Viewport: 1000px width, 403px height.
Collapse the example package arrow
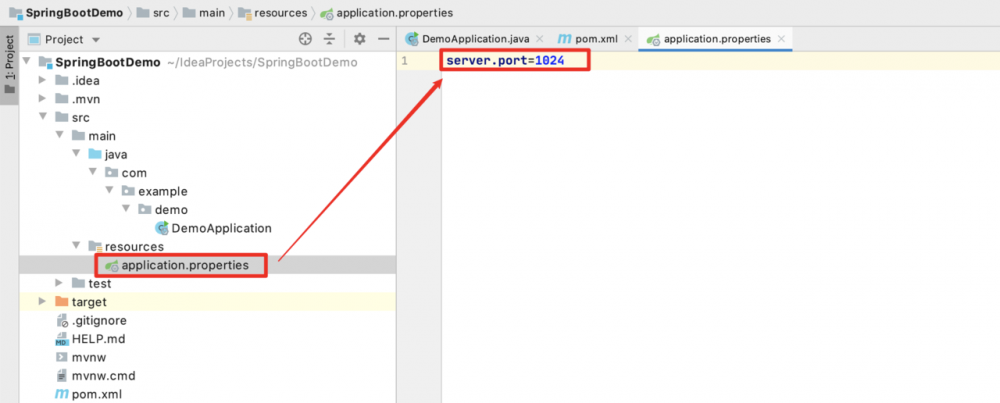pyautogui.click(x=109, y=191)
